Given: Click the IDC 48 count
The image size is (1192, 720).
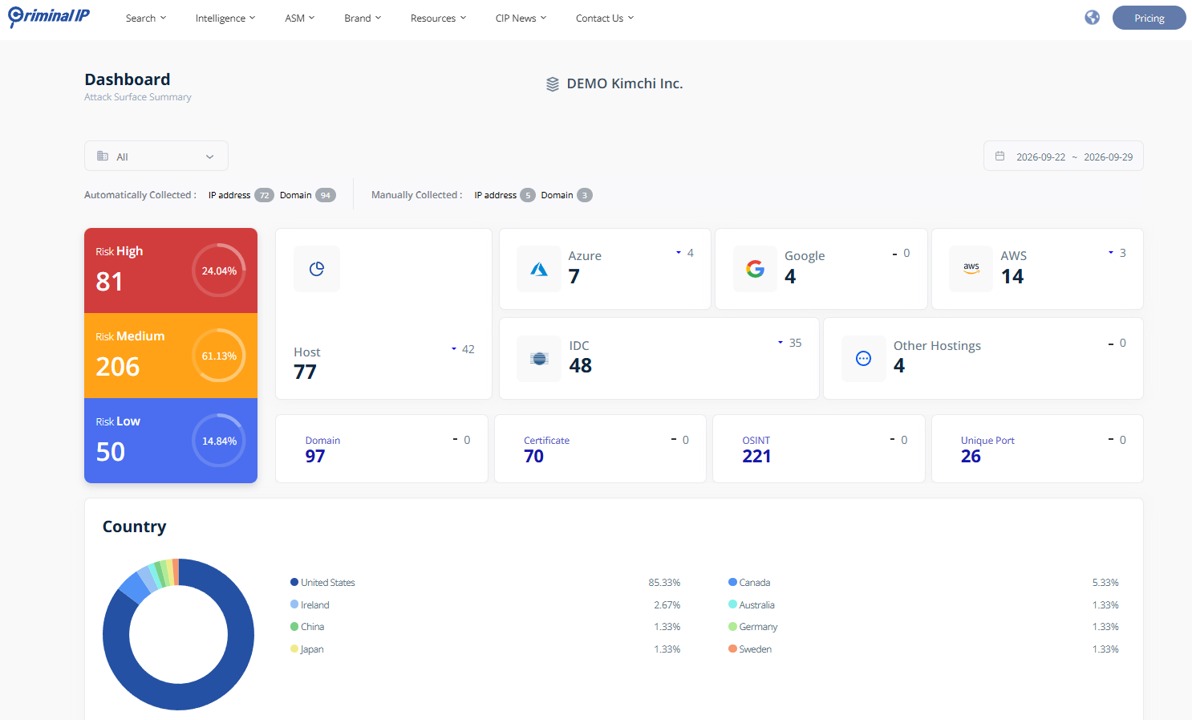Looking at the screenshot, I should point(581,366).
